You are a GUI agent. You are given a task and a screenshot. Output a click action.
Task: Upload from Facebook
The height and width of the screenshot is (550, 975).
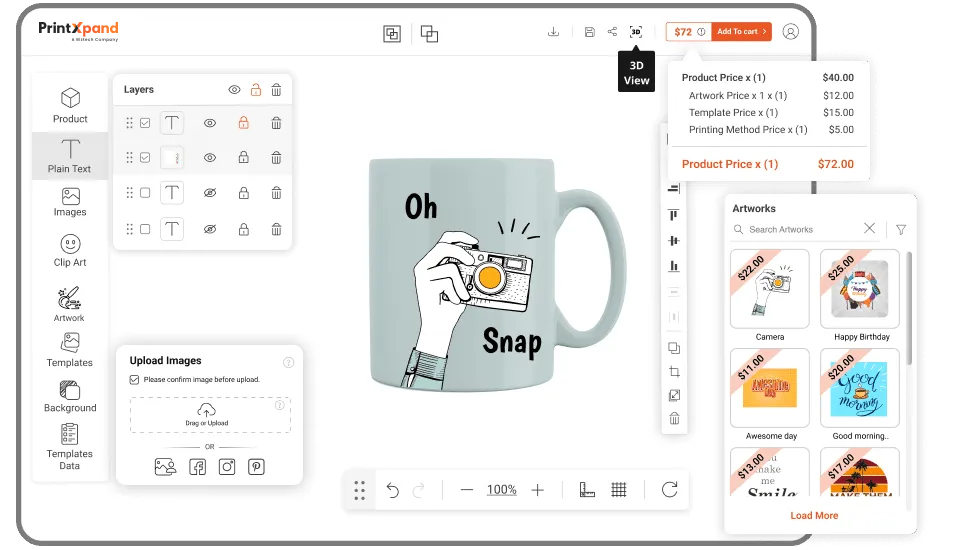click(198, 467)
